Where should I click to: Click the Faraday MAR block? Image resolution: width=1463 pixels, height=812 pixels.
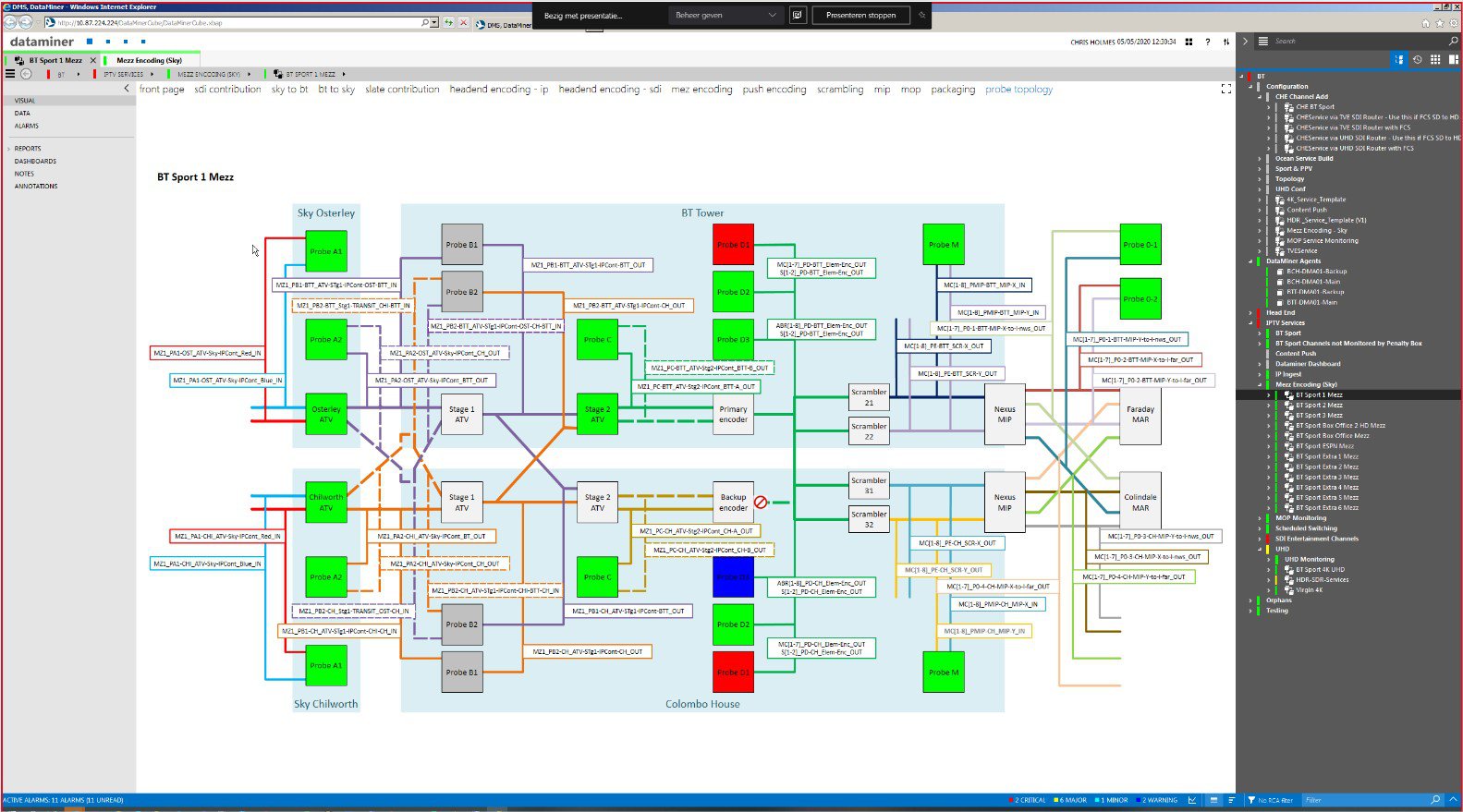(1140, 414)
